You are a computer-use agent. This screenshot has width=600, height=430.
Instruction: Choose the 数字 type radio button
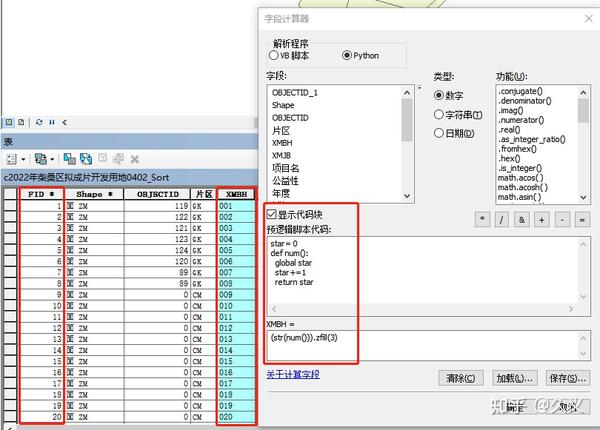coord(439,95)
